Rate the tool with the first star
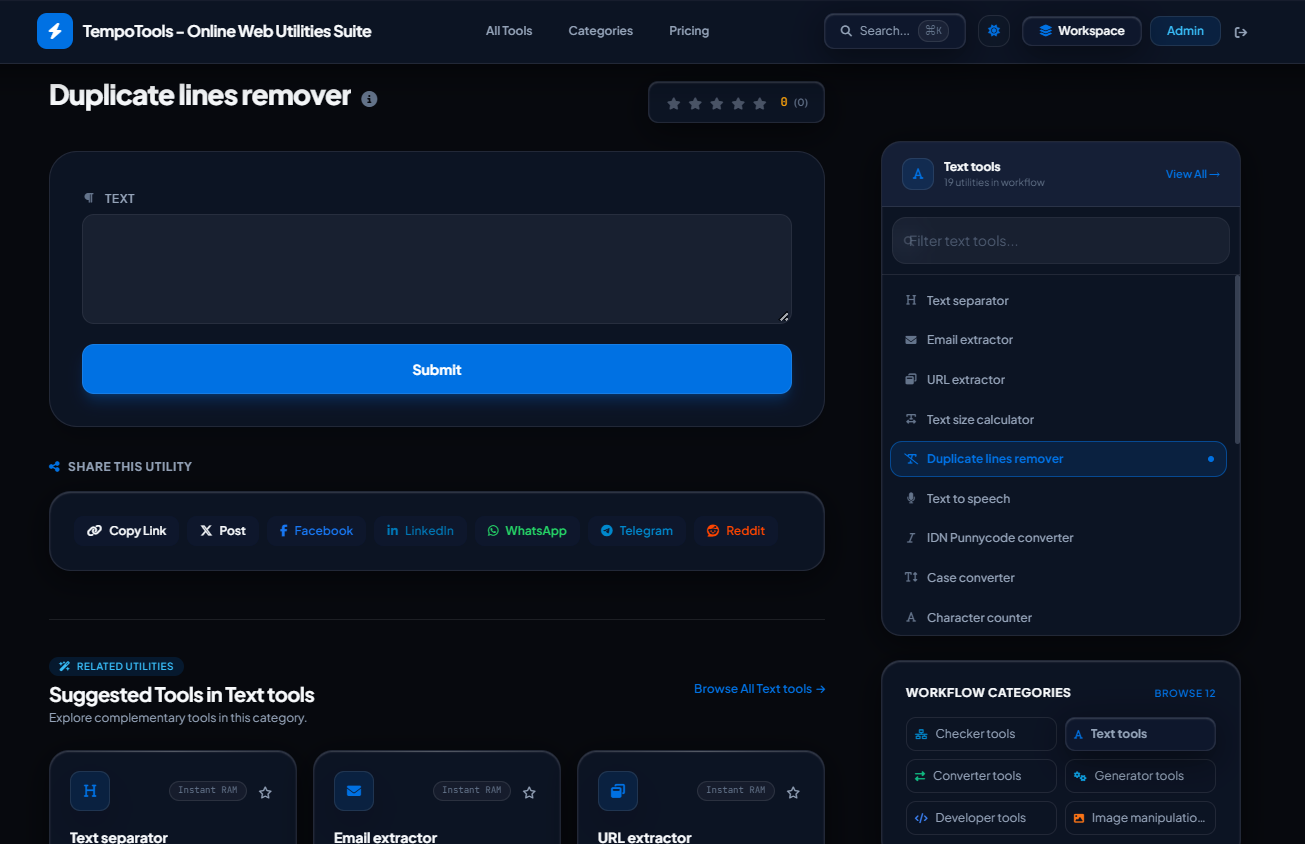1305x844 pixels. [x=674, y=103]
